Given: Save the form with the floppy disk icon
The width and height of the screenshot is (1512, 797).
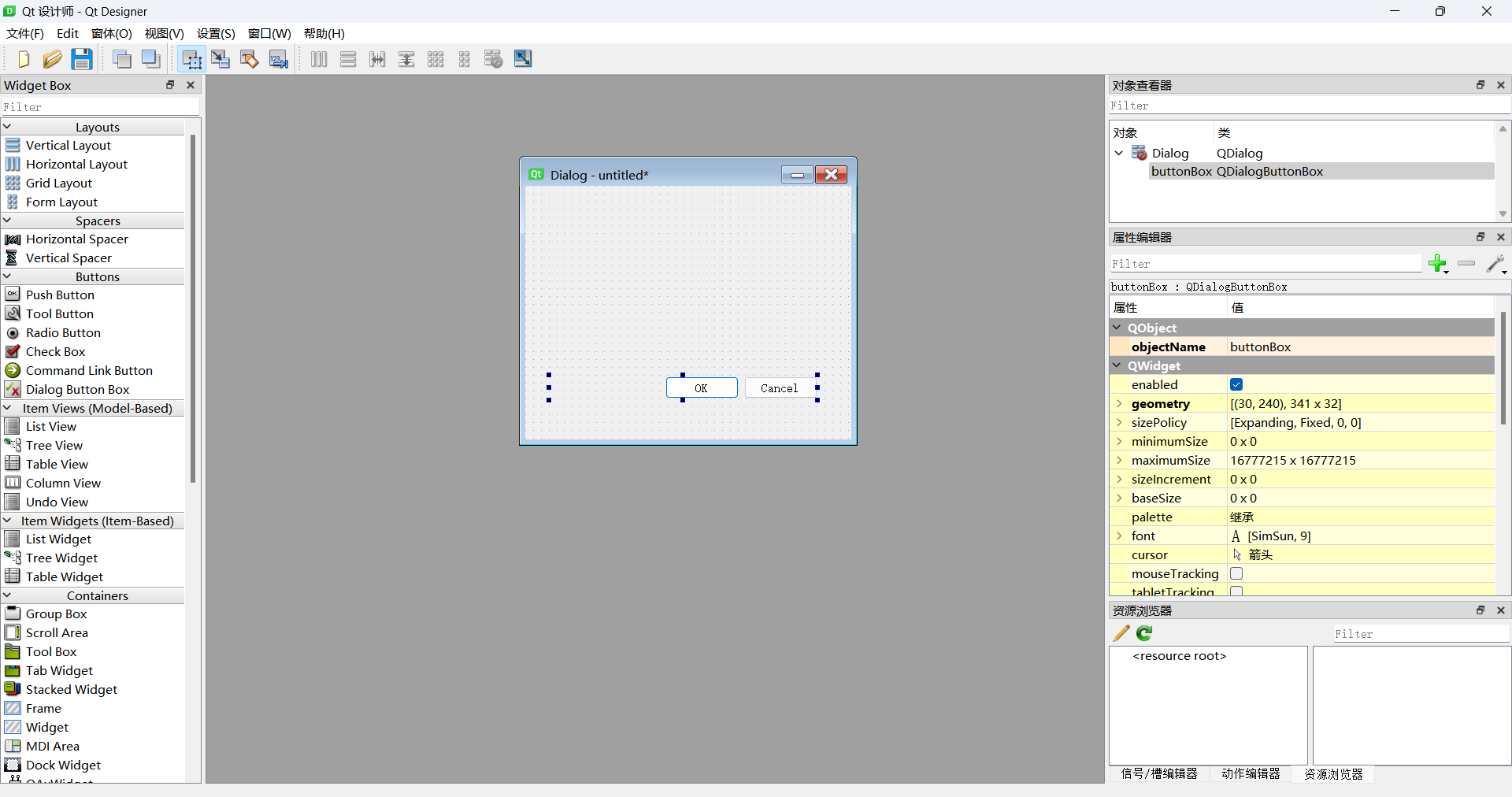Looking at the screenshot, I should (82, 59).
